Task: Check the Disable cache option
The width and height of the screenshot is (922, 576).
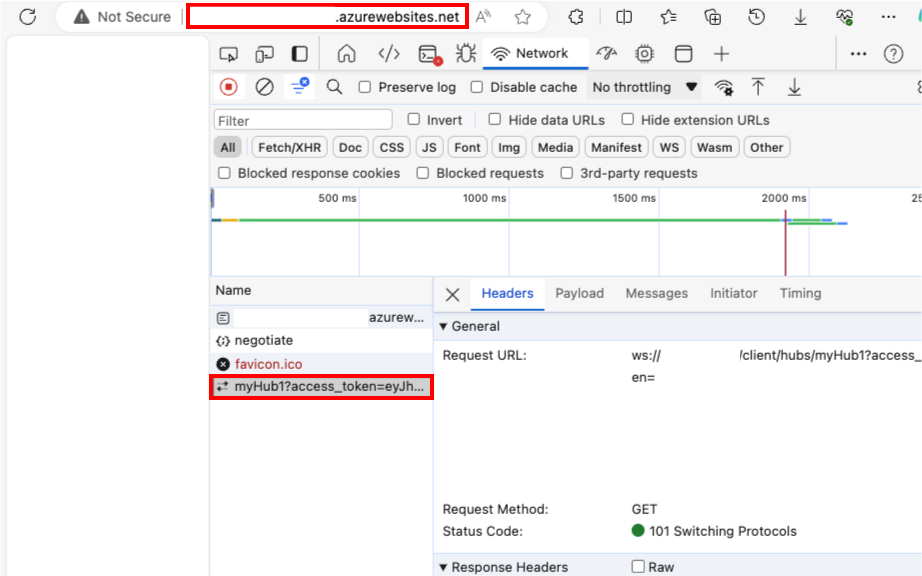Action: tap(479, 87)
